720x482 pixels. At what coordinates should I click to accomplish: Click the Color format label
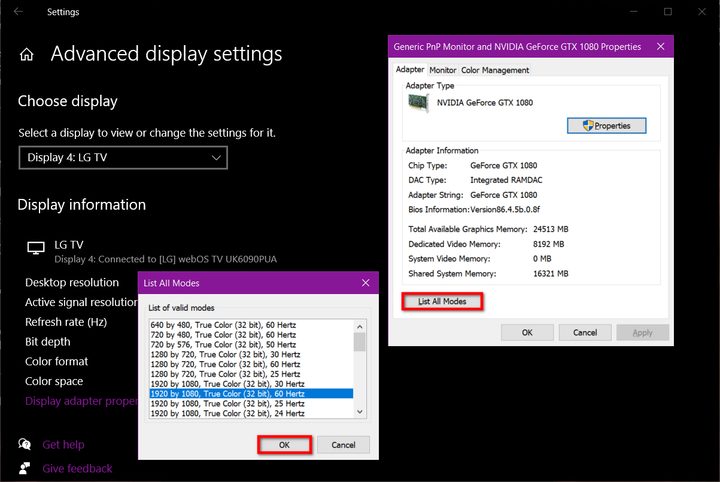click(x=56, y=361)
